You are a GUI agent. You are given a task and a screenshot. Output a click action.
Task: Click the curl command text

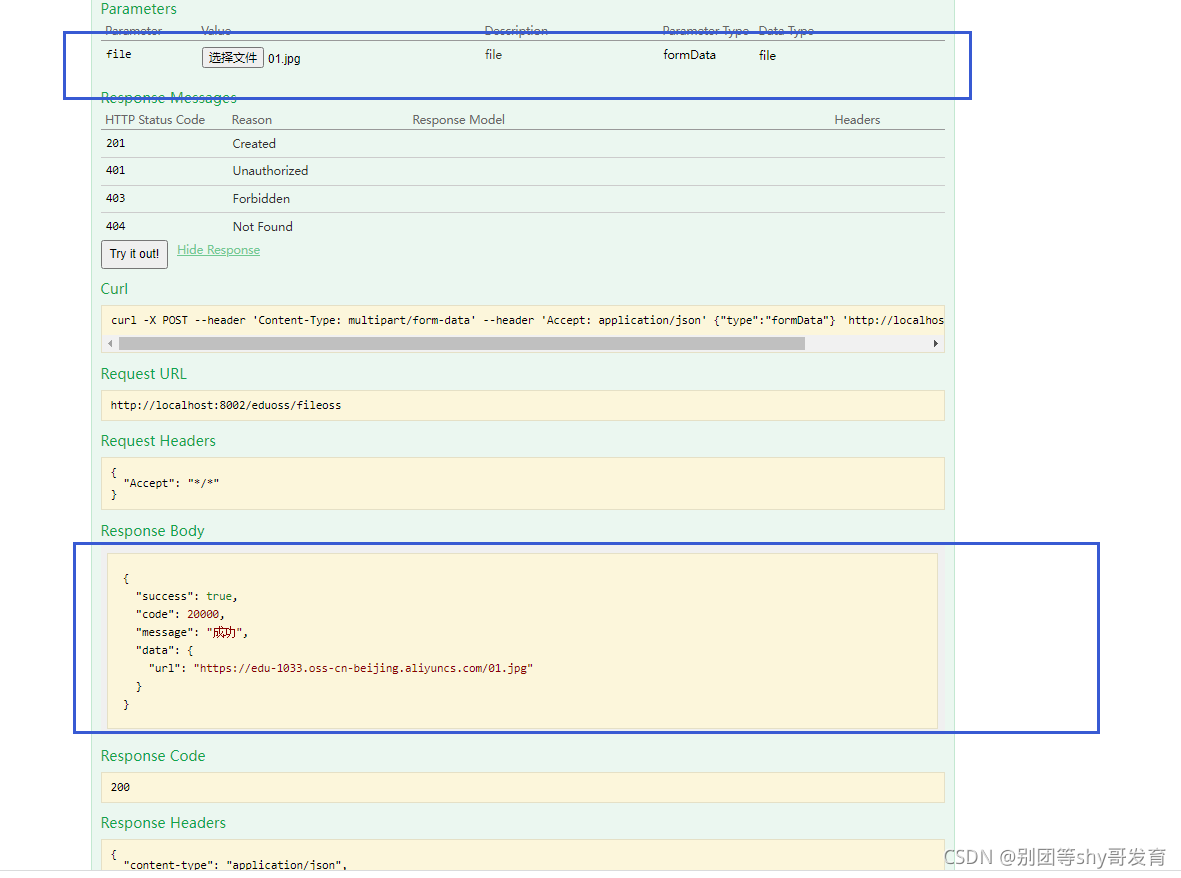point(527,320)
